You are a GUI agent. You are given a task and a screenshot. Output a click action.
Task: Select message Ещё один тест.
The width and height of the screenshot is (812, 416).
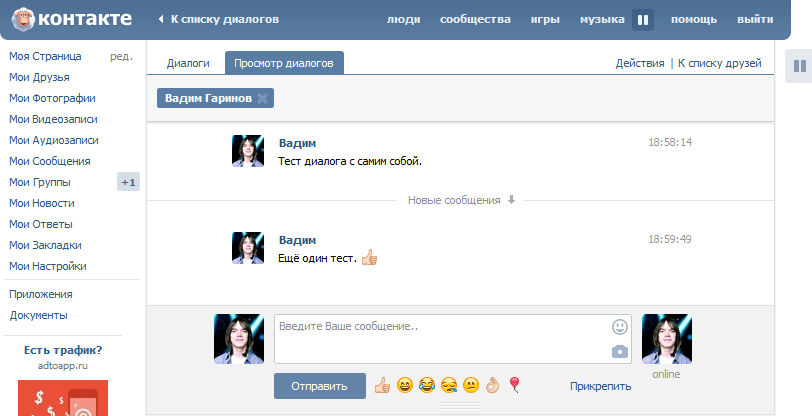point(317,258)
